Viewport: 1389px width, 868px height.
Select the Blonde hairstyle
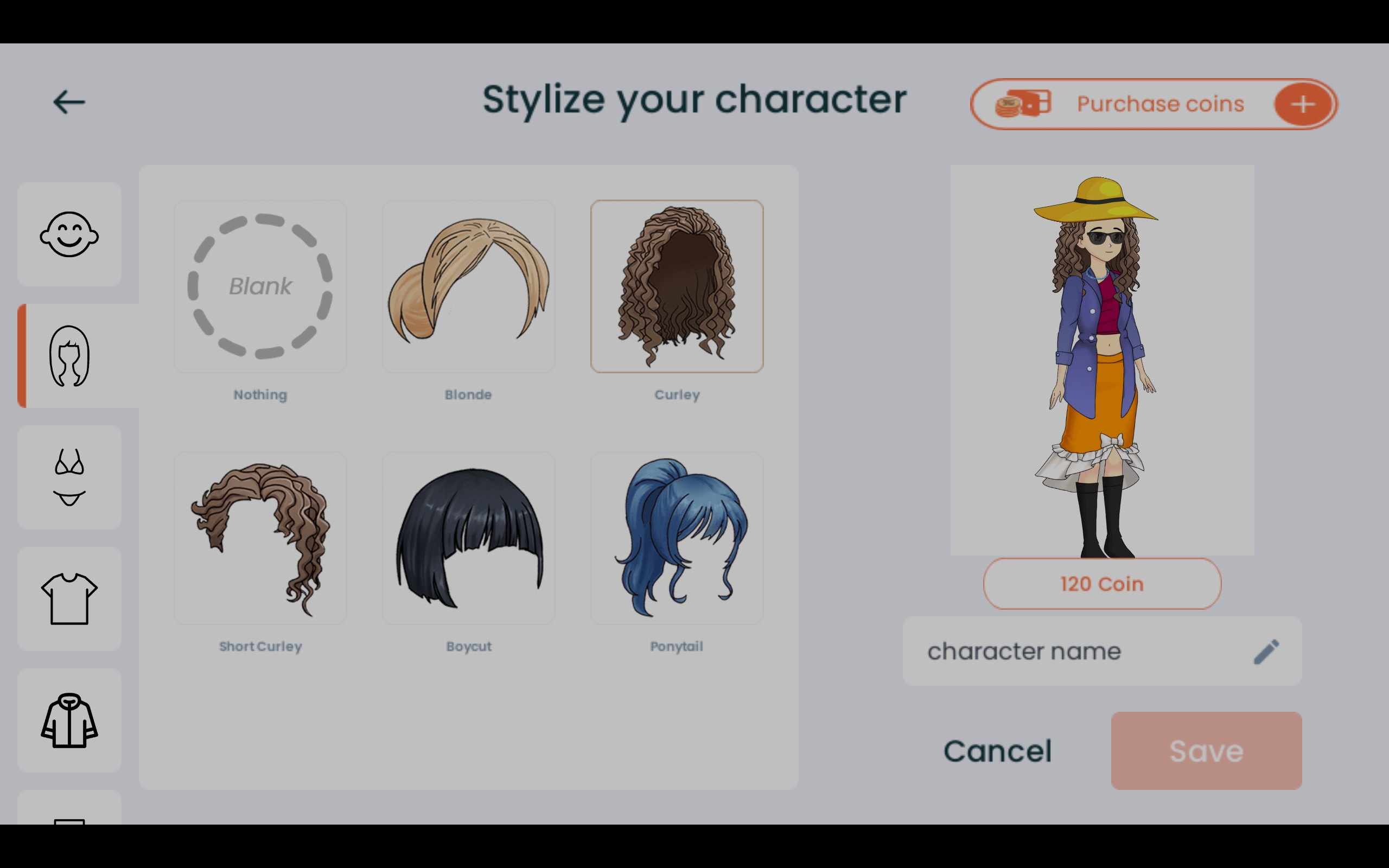468,286
